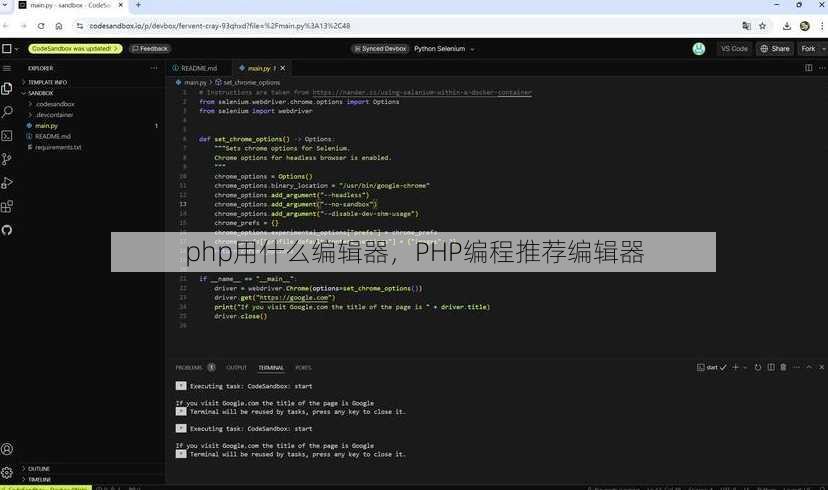Image resolution: width=828 pixels, height=490 pixels.
Task: Open in VS Code button
Action: click(x=734, y=49)
